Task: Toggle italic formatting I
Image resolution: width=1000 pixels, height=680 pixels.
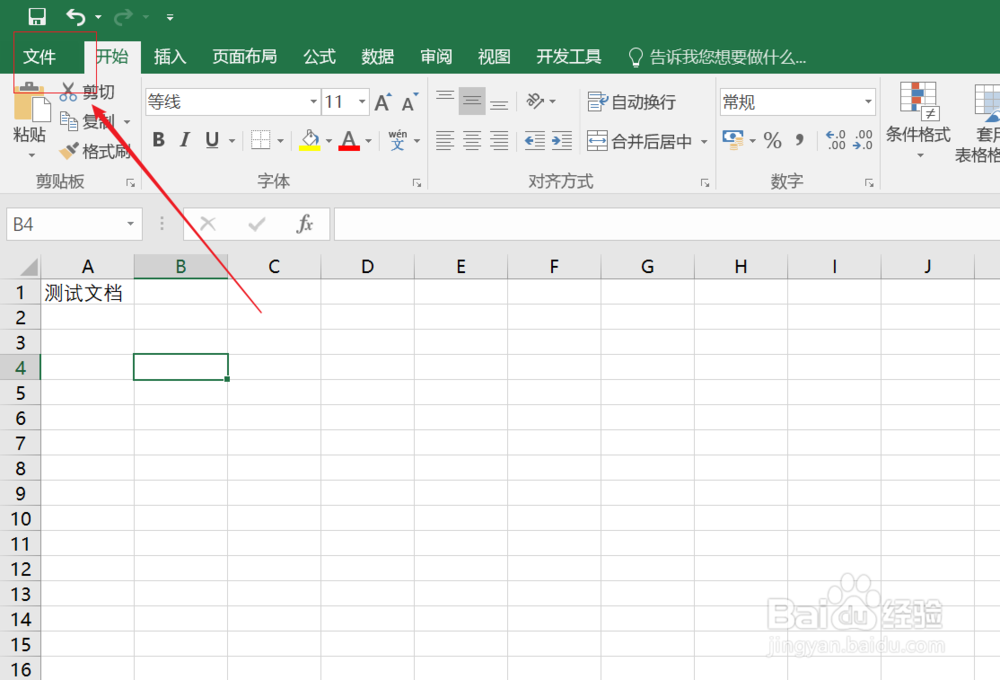Action: click(185, 140)
